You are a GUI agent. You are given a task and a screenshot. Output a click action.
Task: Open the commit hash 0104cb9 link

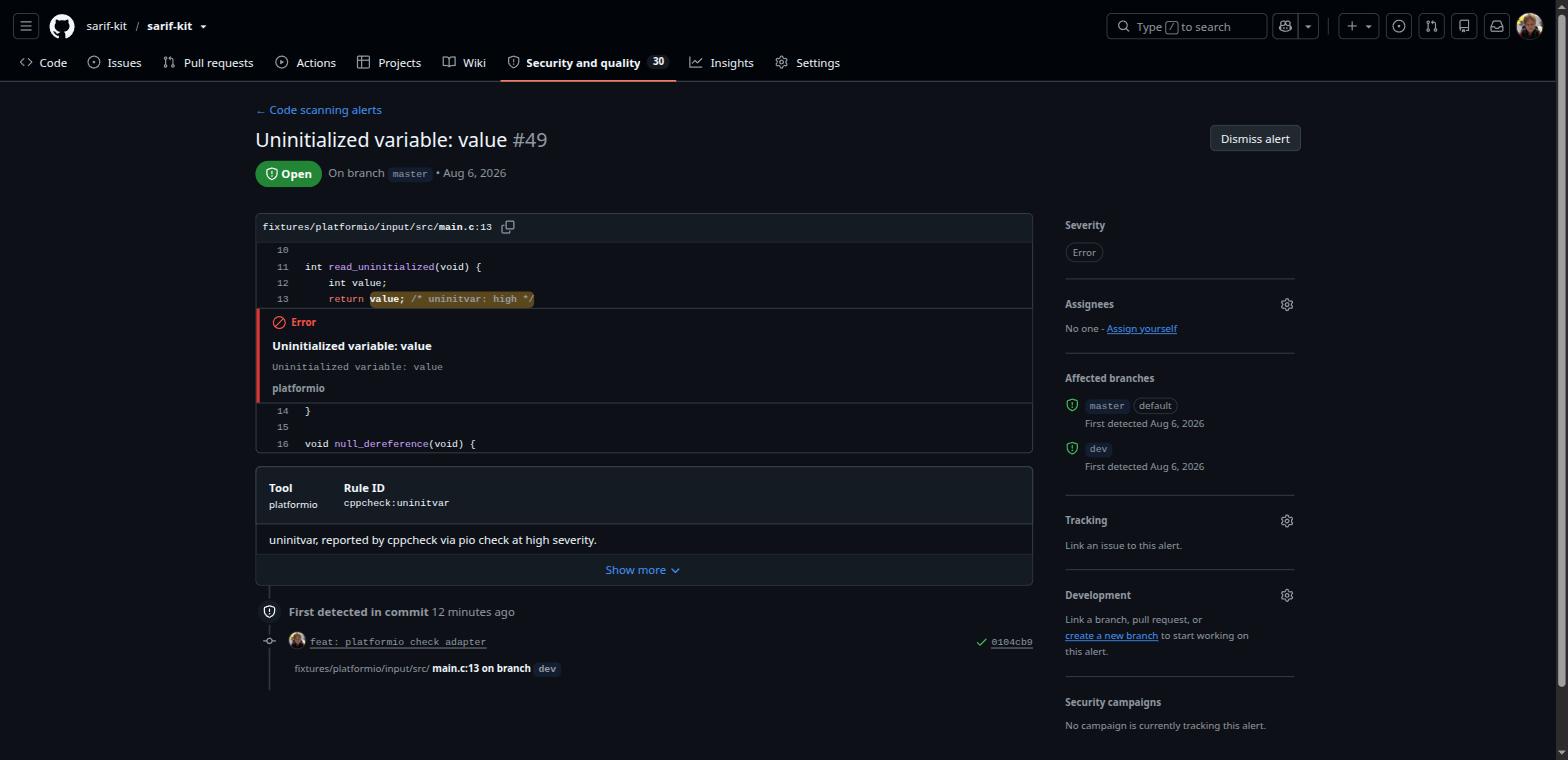coord(1011,642)
